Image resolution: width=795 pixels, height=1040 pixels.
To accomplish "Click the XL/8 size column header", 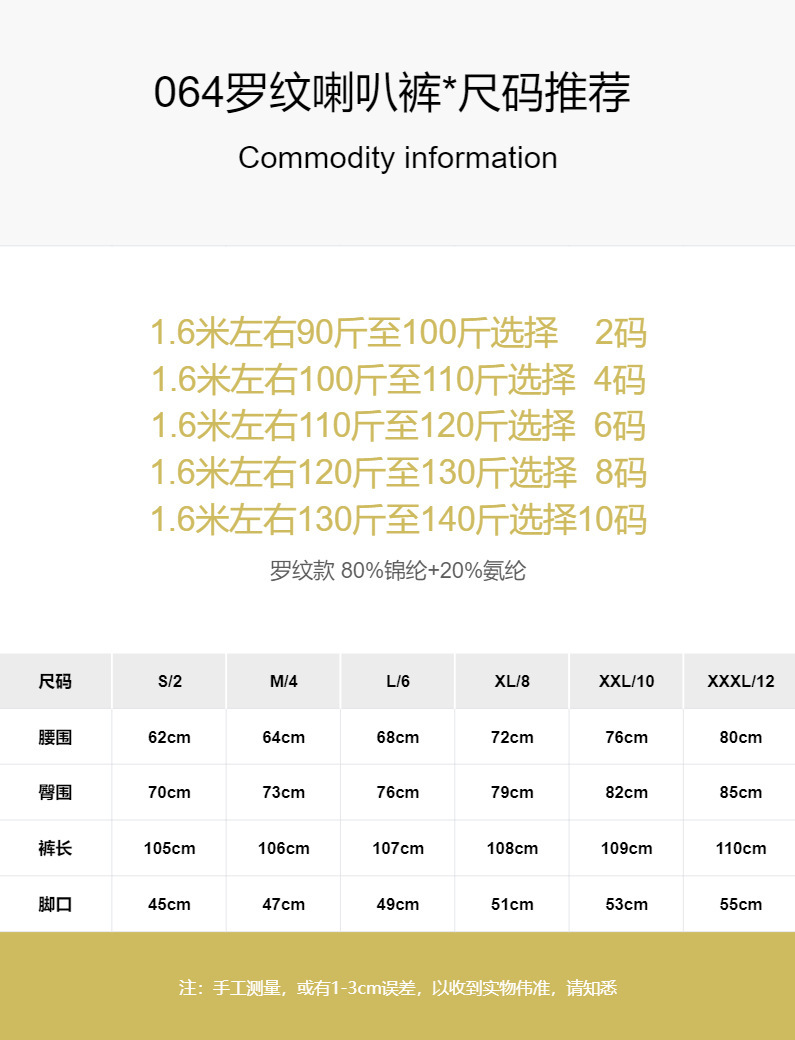I will [512, 681].
